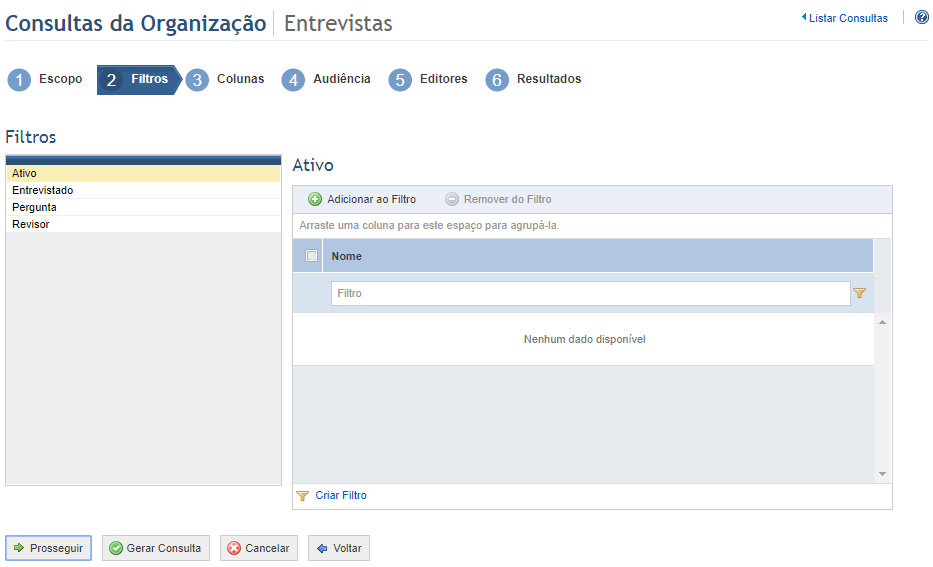
Task: Click the funnel icon next to Criar Filtro
Action: tap(302, 496)
